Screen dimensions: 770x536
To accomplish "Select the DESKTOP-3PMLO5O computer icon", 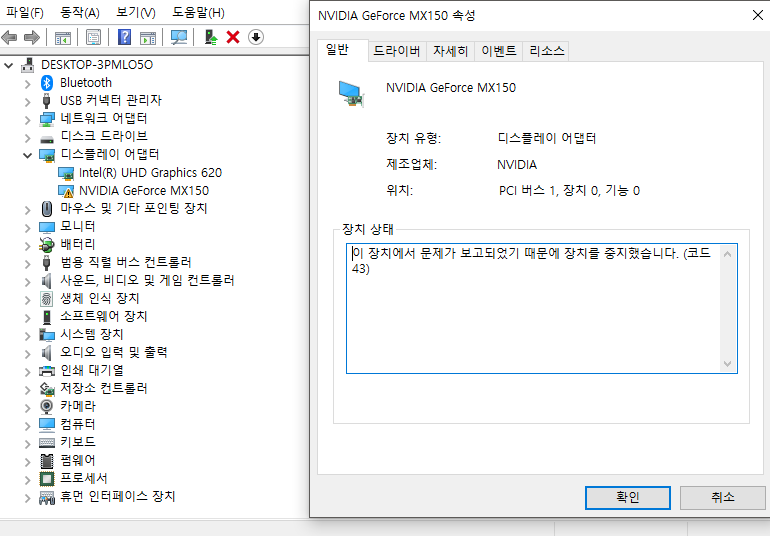I will click(x=28, y=65).
